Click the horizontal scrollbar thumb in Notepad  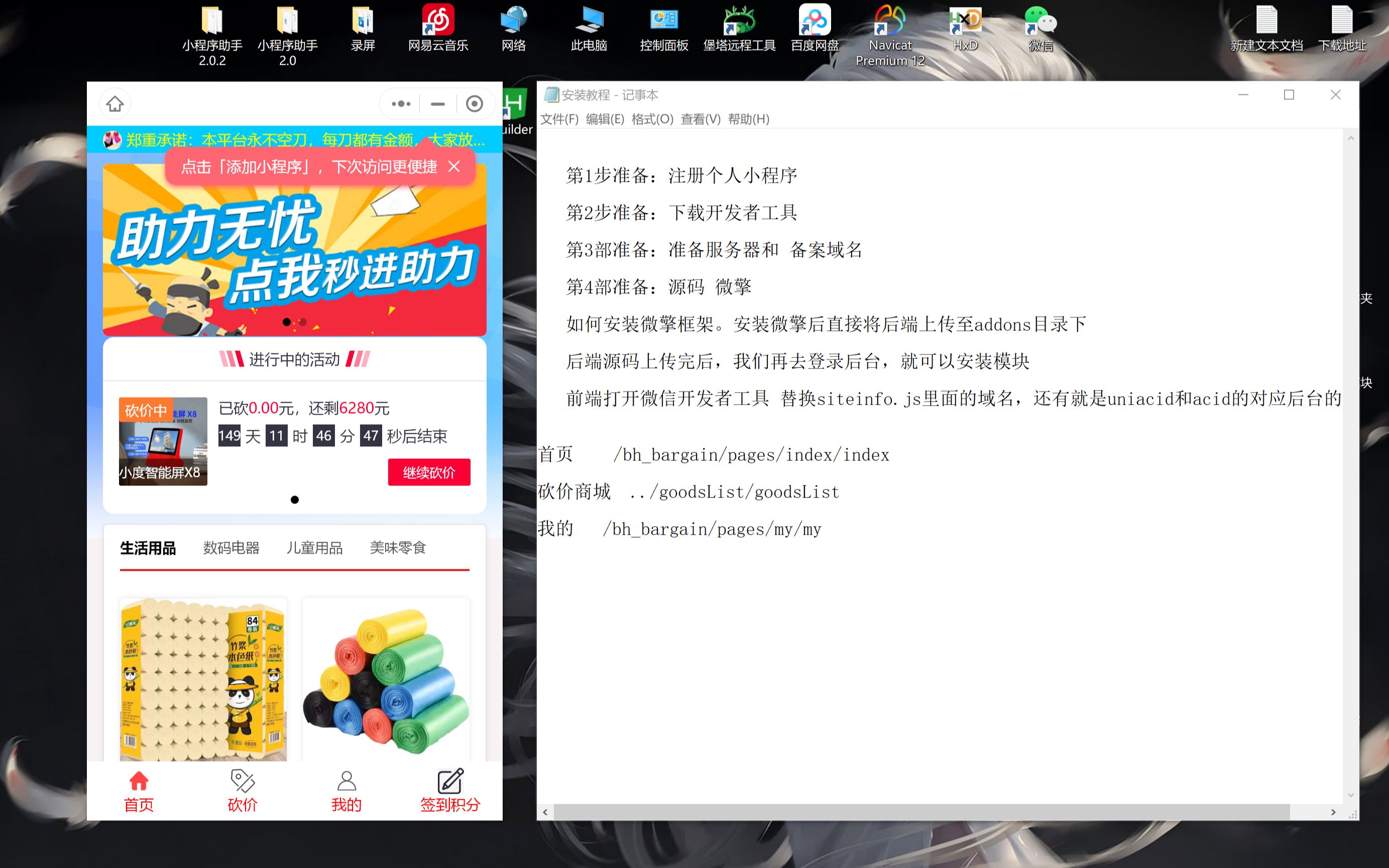tap(921, 812)
